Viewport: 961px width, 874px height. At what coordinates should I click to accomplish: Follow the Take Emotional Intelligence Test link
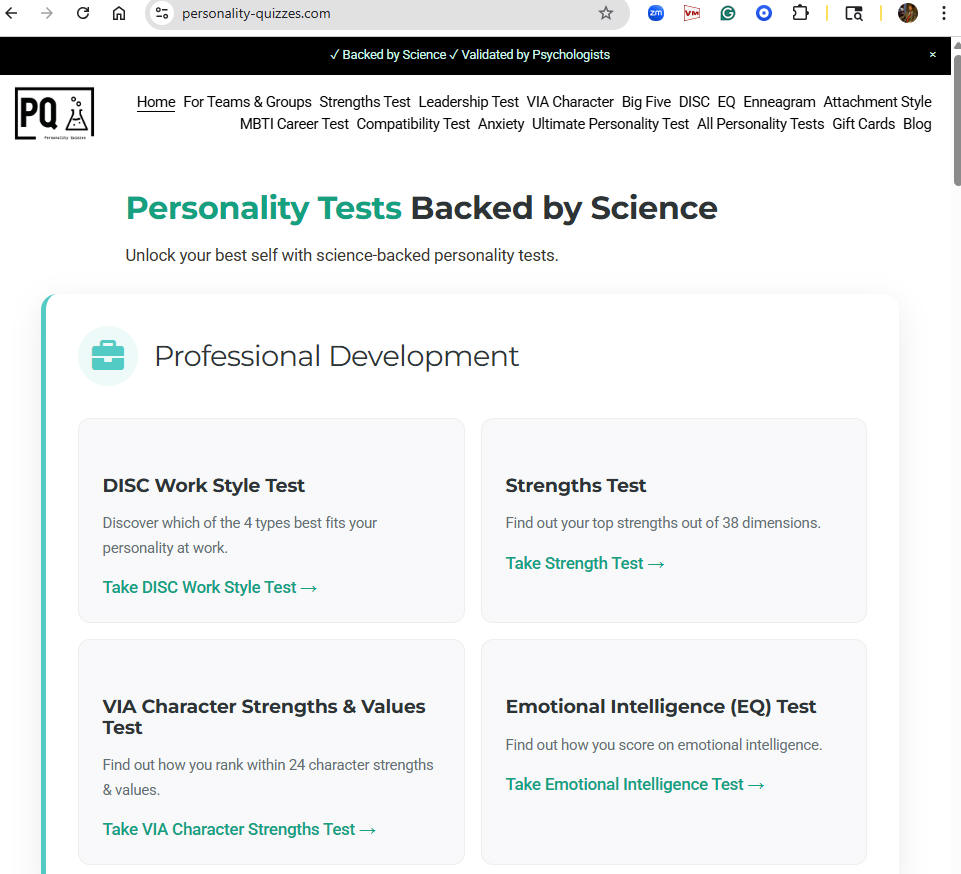[634, 785]
